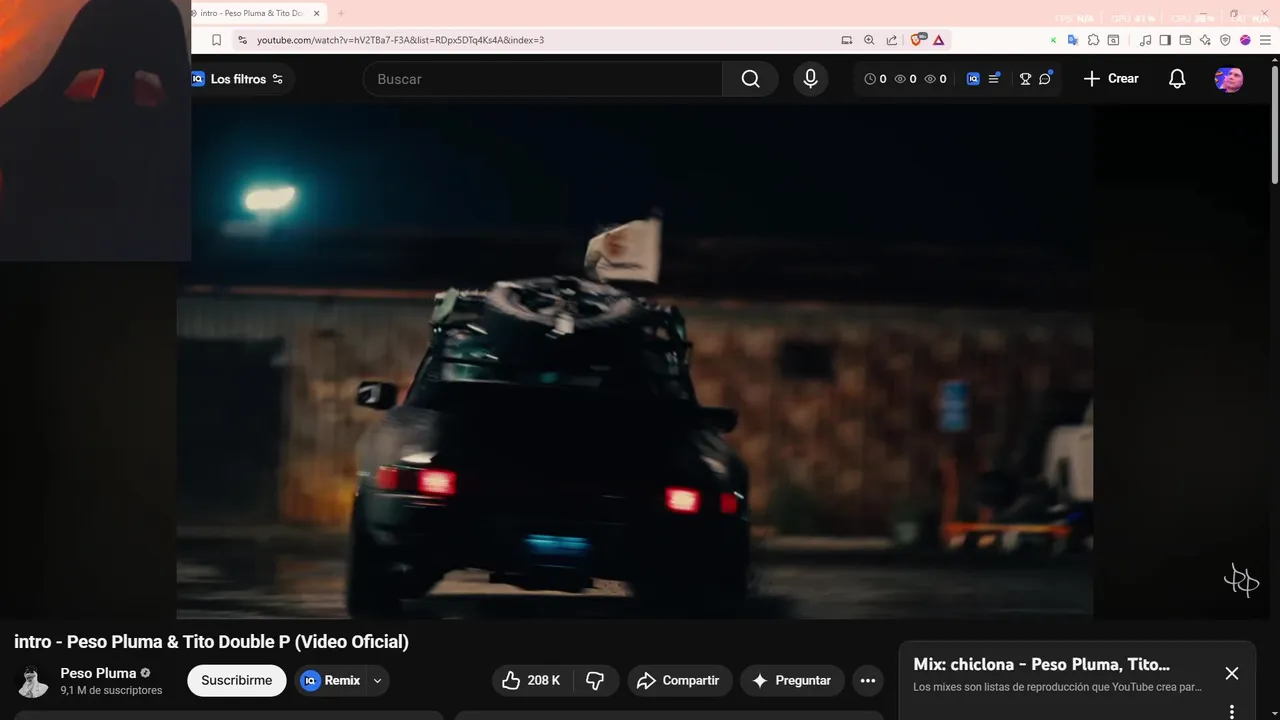This screenshot has width=1280, height=720.
Task: Click the video title 'intro - Peso Pluma & Tito Double P'
Action: [211, 642]
